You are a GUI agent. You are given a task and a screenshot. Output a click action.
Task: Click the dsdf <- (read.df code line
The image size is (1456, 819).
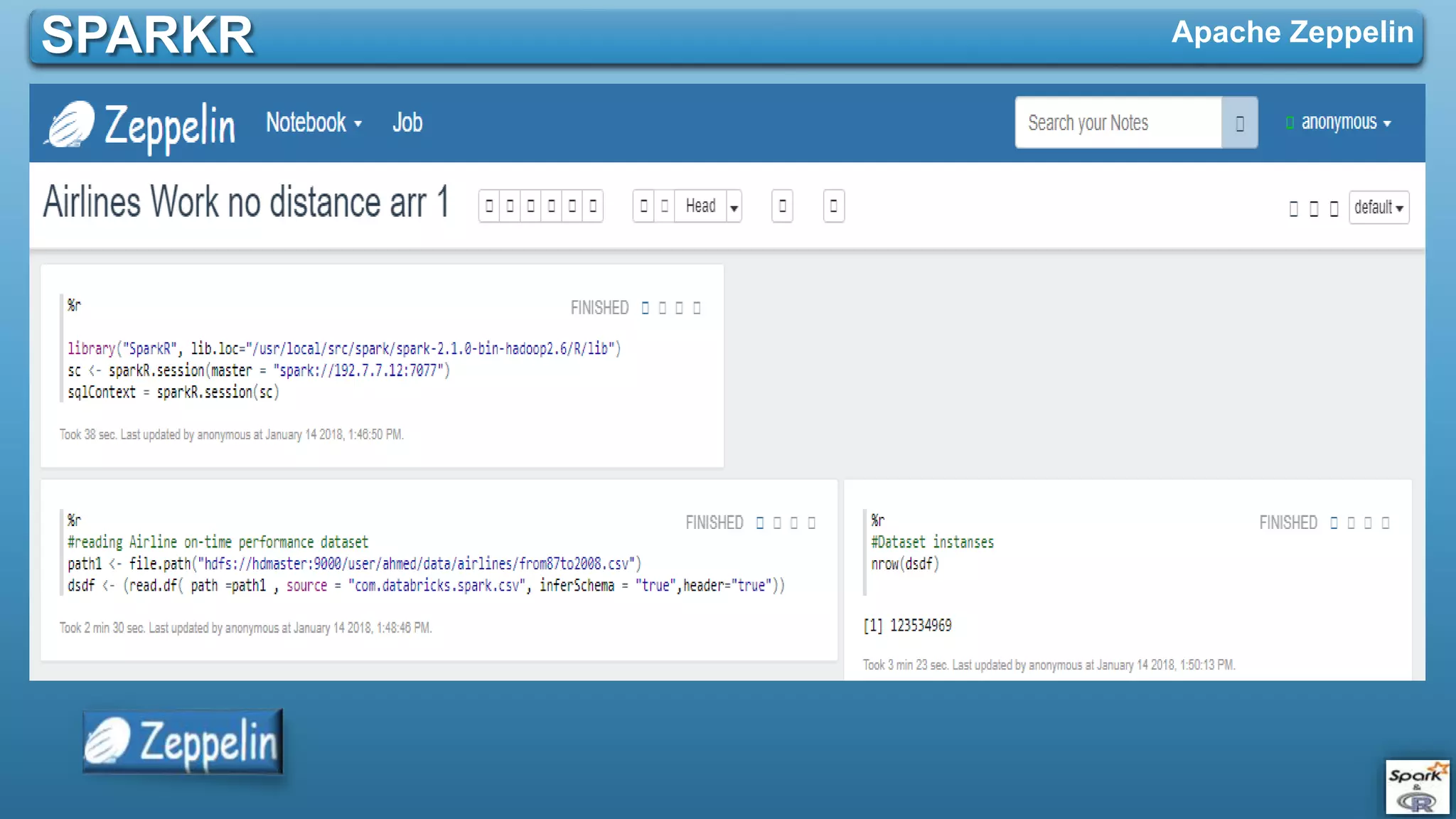[427, 586]
